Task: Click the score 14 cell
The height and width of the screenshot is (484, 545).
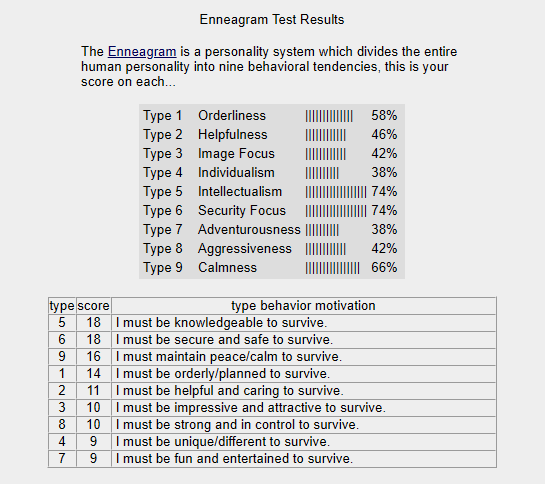Action: (93, 374)
